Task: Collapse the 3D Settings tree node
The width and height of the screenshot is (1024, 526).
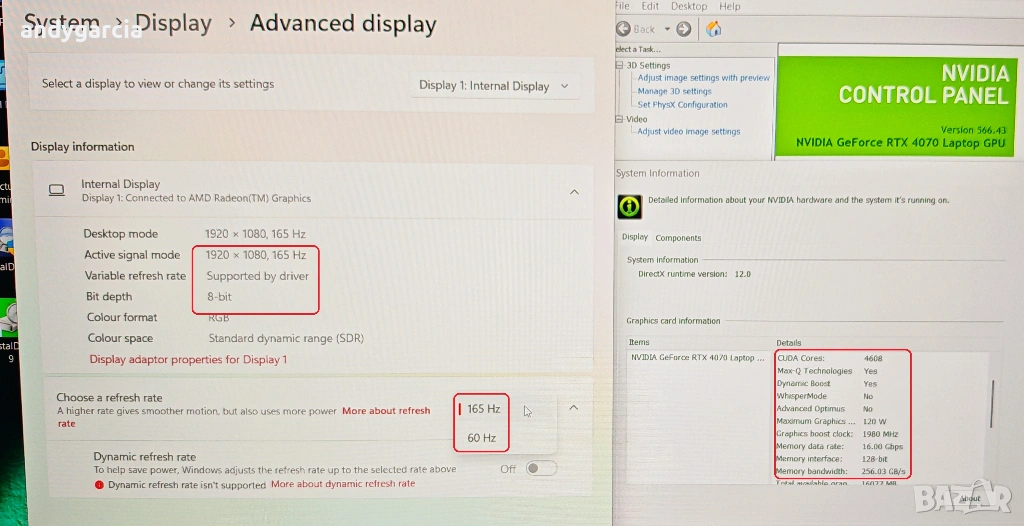Action: point(619,65)
